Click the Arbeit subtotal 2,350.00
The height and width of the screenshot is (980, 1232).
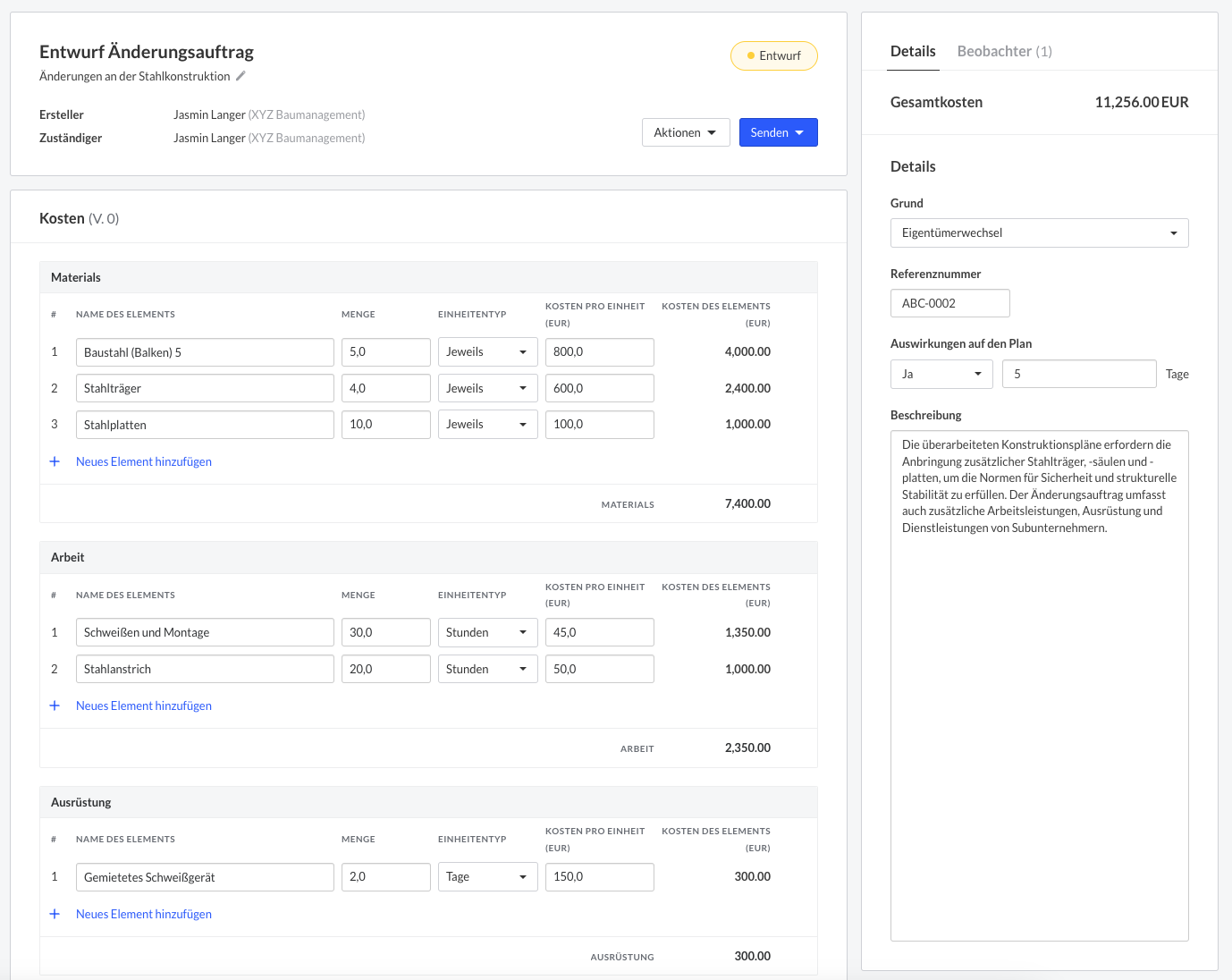[x=747, y=748]
